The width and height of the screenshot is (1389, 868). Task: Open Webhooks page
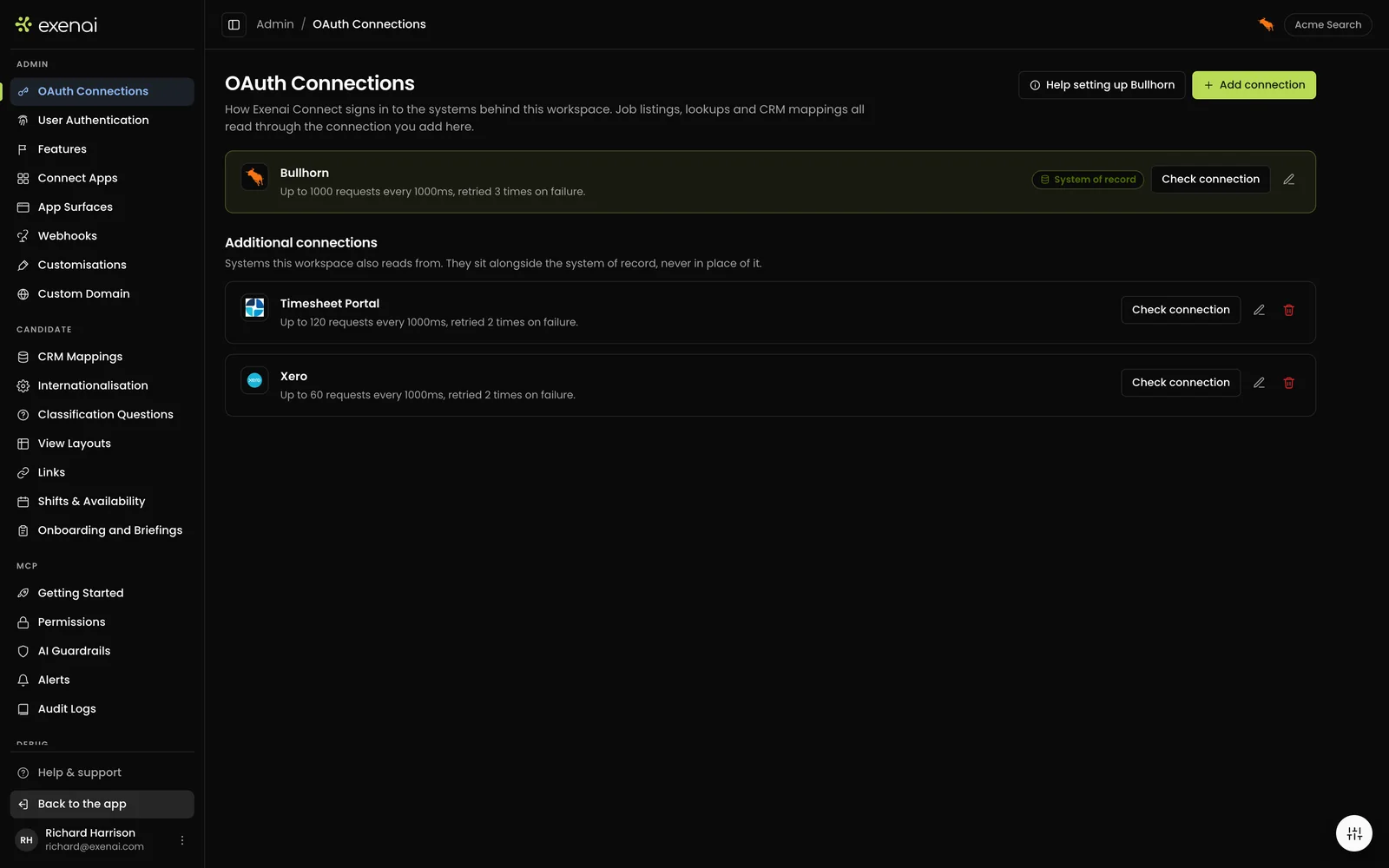[x=102, y=236]
